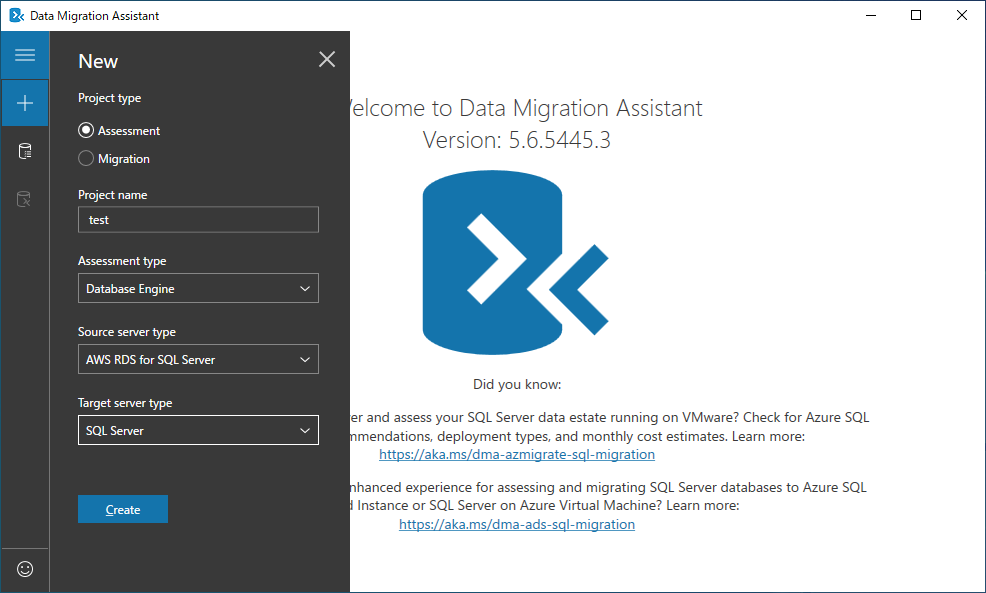Close the Data Migration Assistant window

pyautogui.click(x=962, y=15)
